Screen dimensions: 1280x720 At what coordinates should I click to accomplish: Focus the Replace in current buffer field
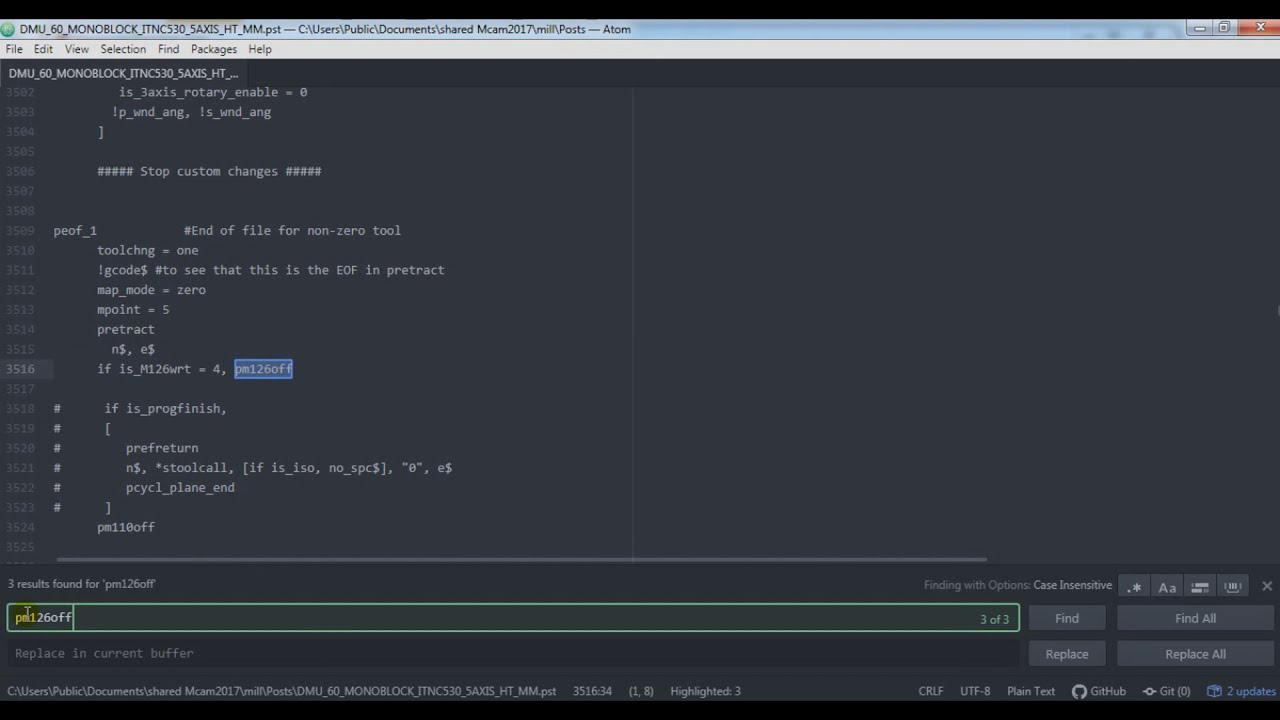[513, 654]
